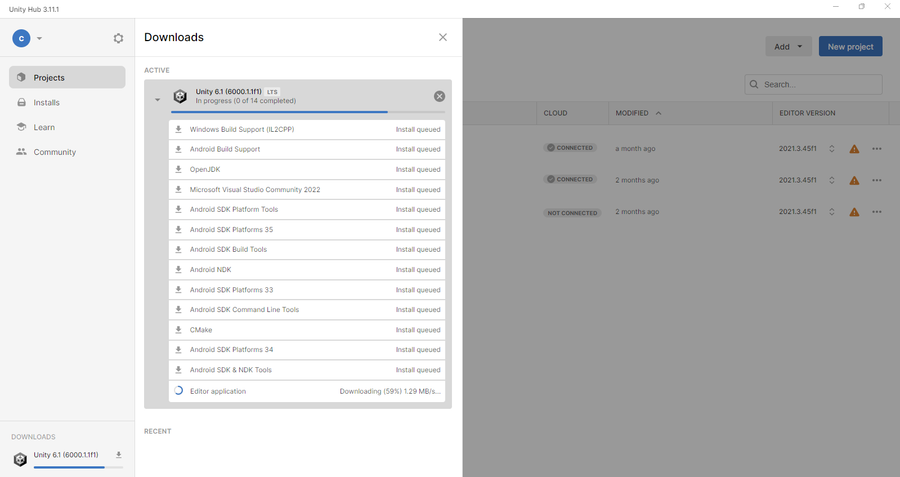This screenshot has width=900, height=477.
Task: Go to the Installs section
Action: [x=67, y=102]
